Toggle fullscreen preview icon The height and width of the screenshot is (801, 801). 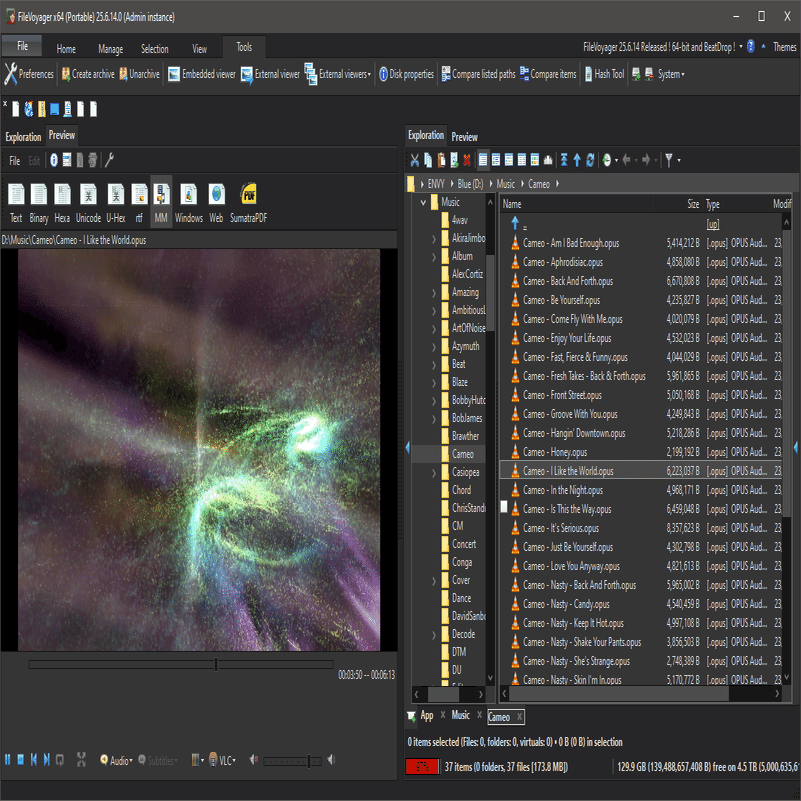81,760
